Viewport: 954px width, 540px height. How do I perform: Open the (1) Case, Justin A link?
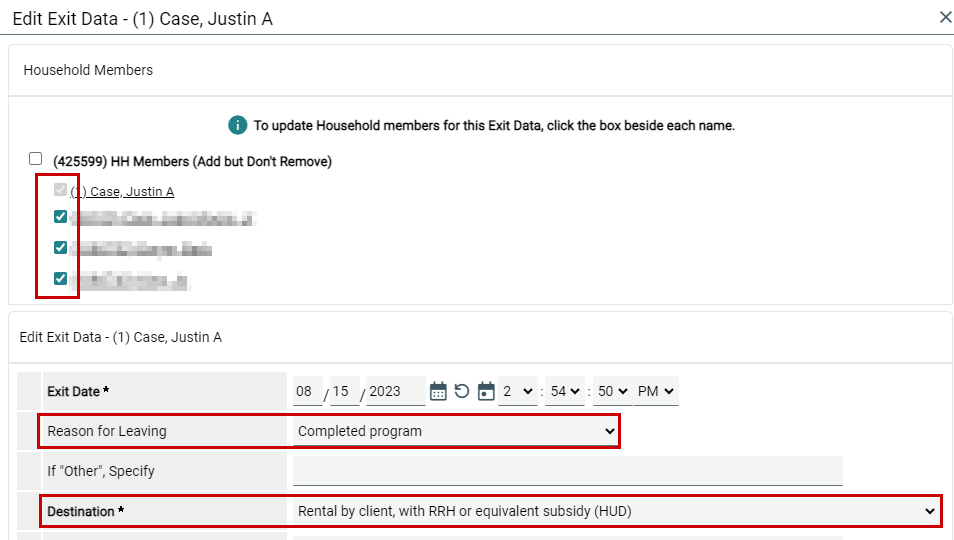point(122,192)
